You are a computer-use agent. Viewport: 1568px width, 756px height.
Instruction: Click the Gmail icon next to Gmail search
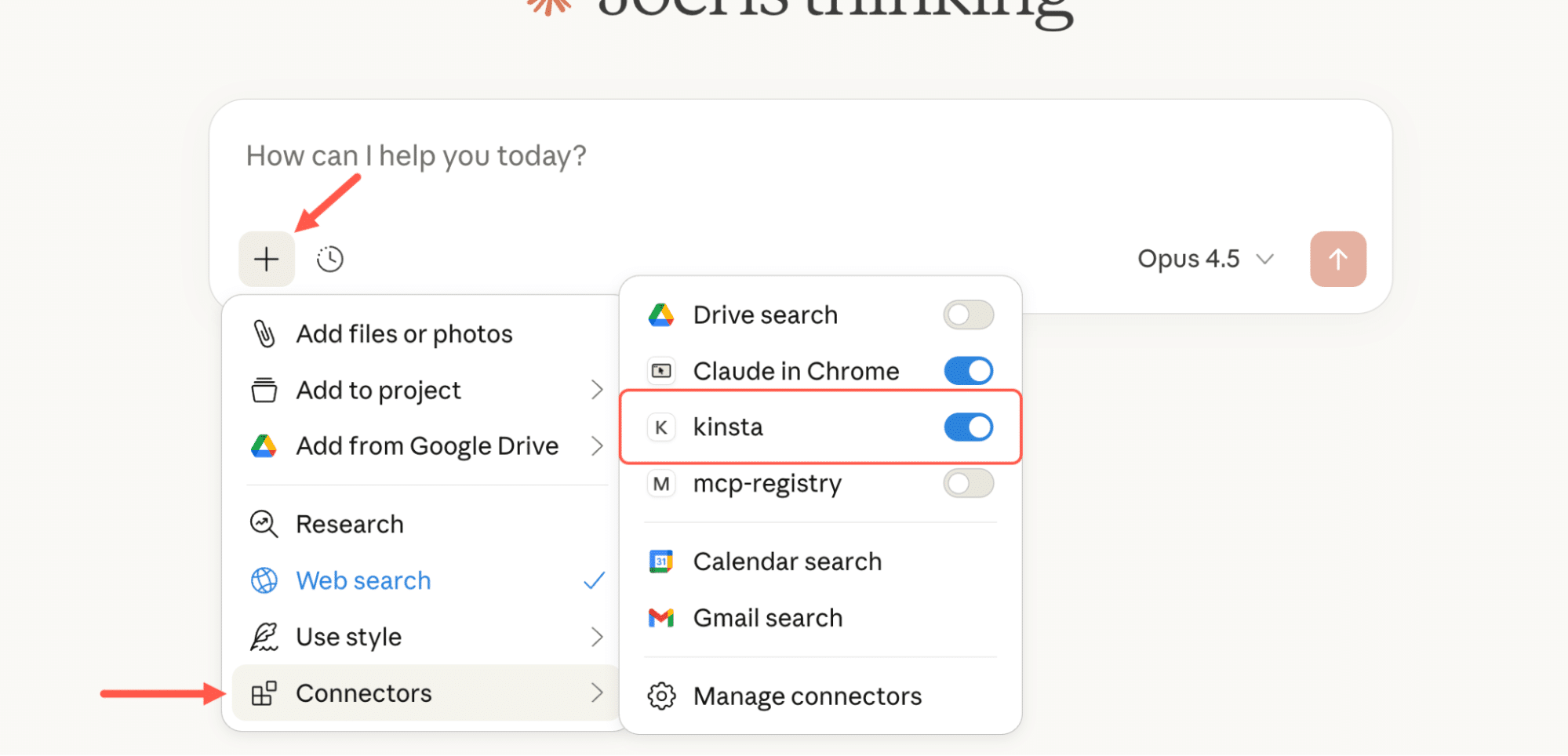click(x=661, y=617)
